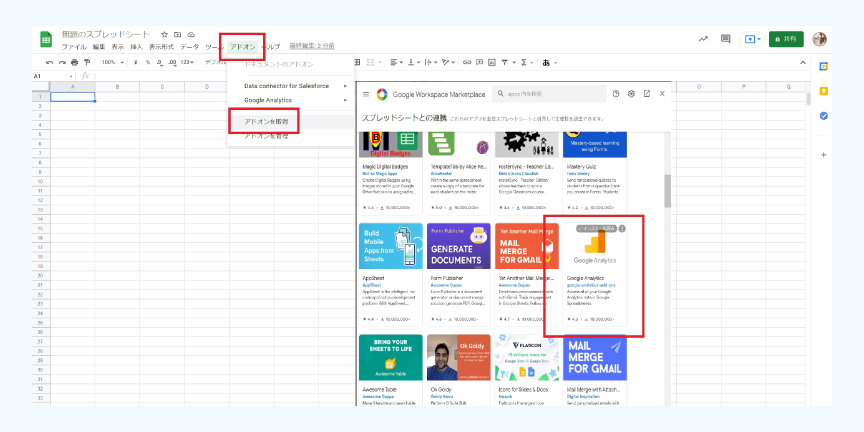The height and width of the screenshot is (432, 864).
Task: Click the Redo toolbar icon
Action: pyautogui.click(x=62, y=62)
